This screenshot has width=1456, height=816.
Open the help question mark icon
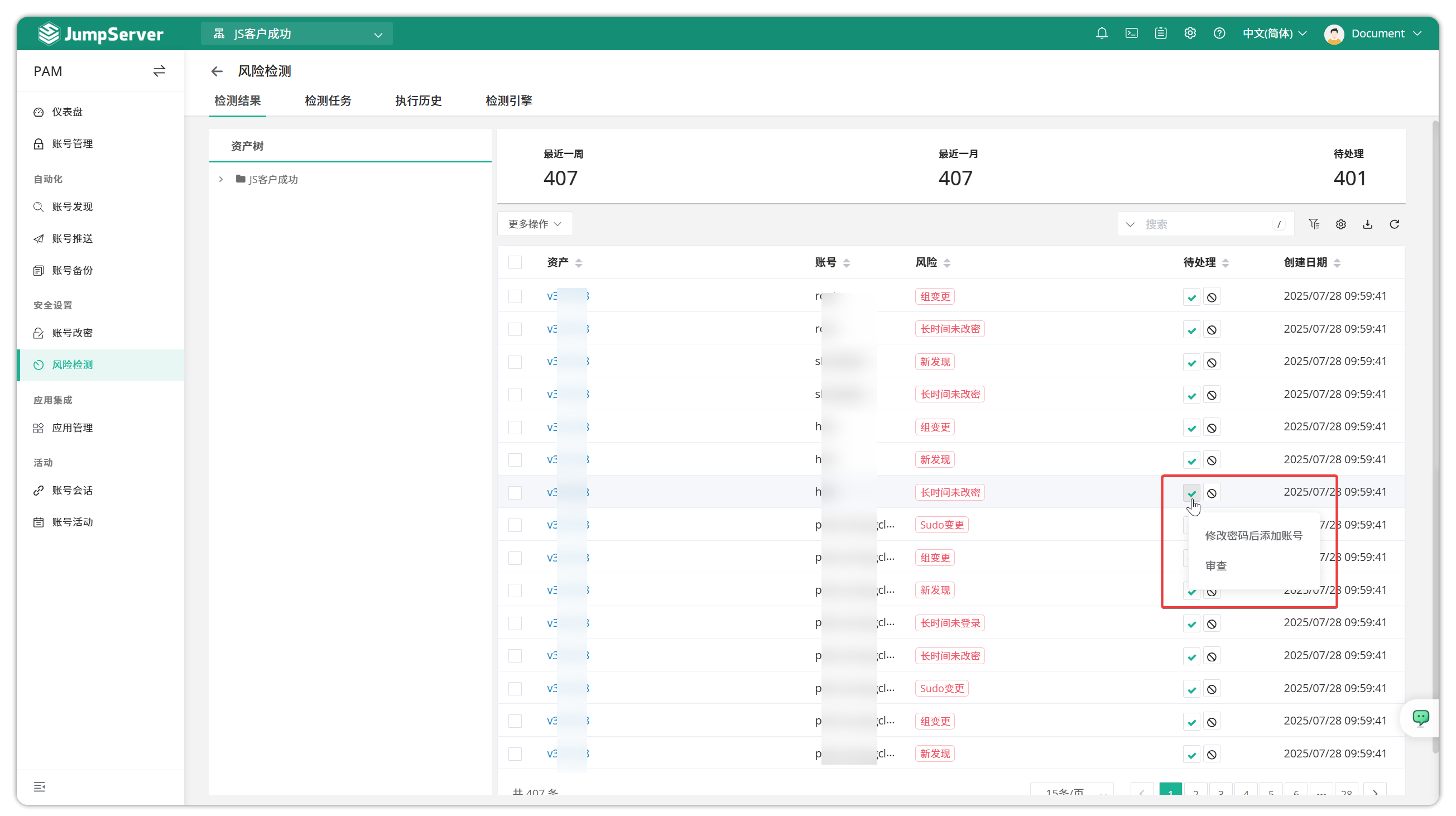[1220, 33]
